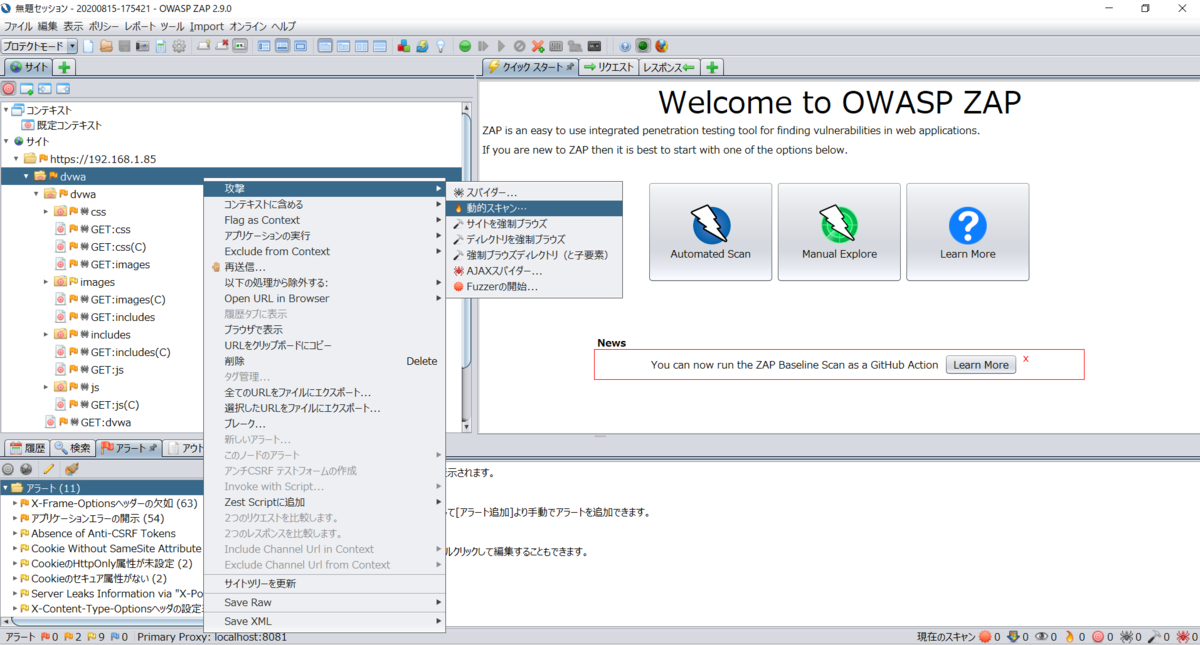The height and width of the screenshot is (645, 1200).
Task: Open the レポート menu in menu bar
Action: coord(139,26)
